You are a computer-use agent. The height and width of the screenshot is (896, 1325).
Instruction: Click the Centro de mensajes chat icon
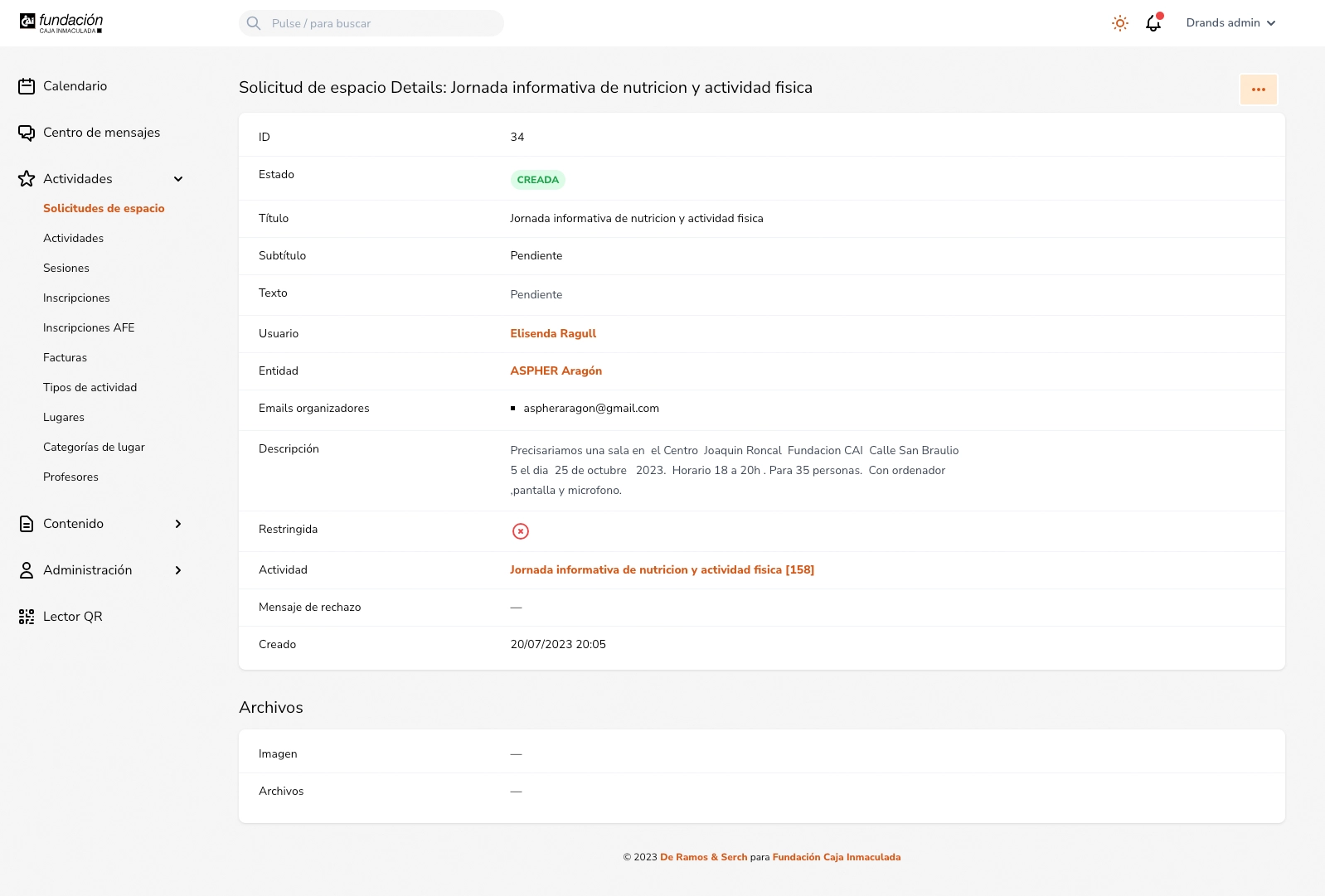[27, 133]
